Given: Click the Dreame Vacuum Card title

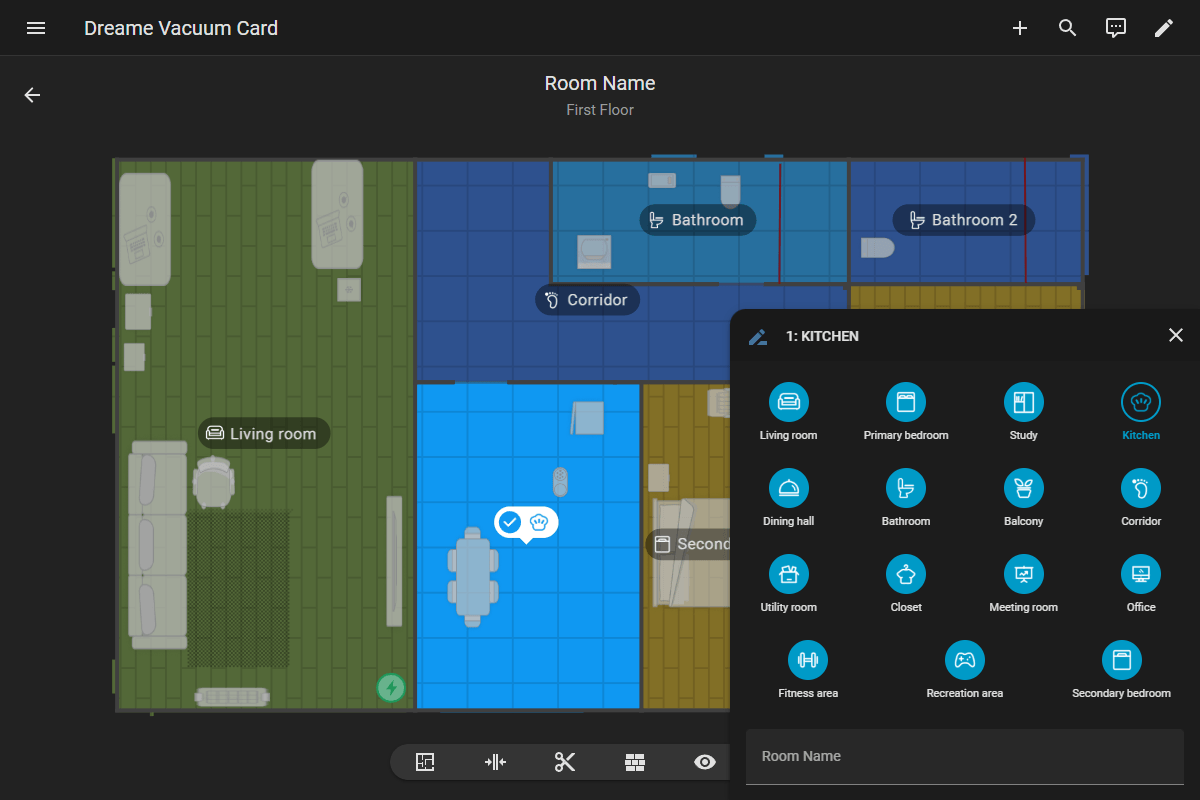Looking at the screenshot, I should (x=181, y=28).
